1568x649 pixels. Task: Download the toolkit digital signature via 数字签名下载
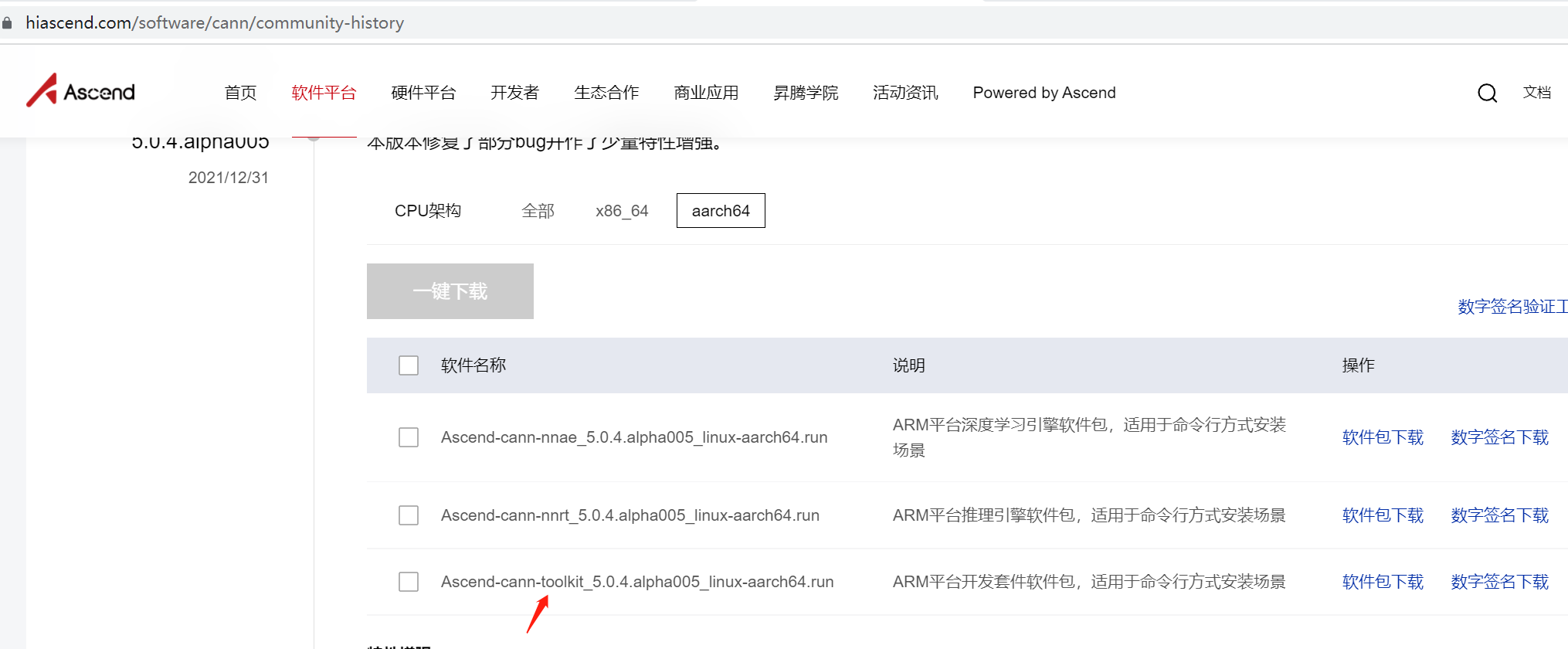(1499, 582)
